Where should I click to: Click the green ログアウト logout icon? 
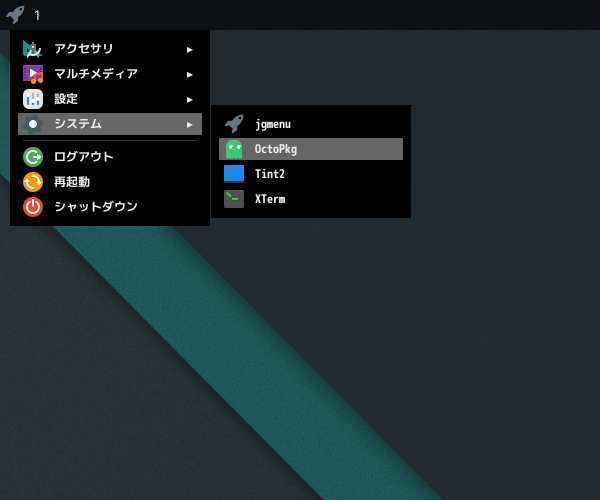(33, 157)
